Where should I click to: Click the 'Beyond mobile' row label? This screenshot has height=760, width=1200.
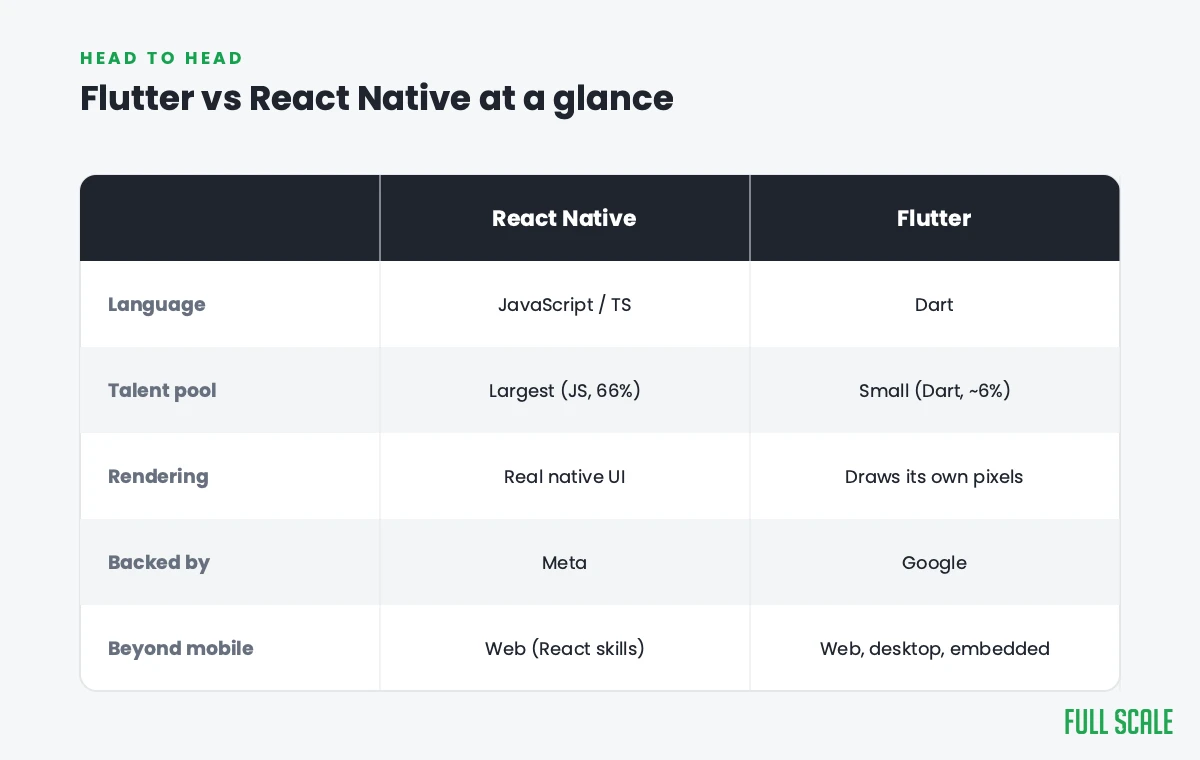click(x=181, y=649)
